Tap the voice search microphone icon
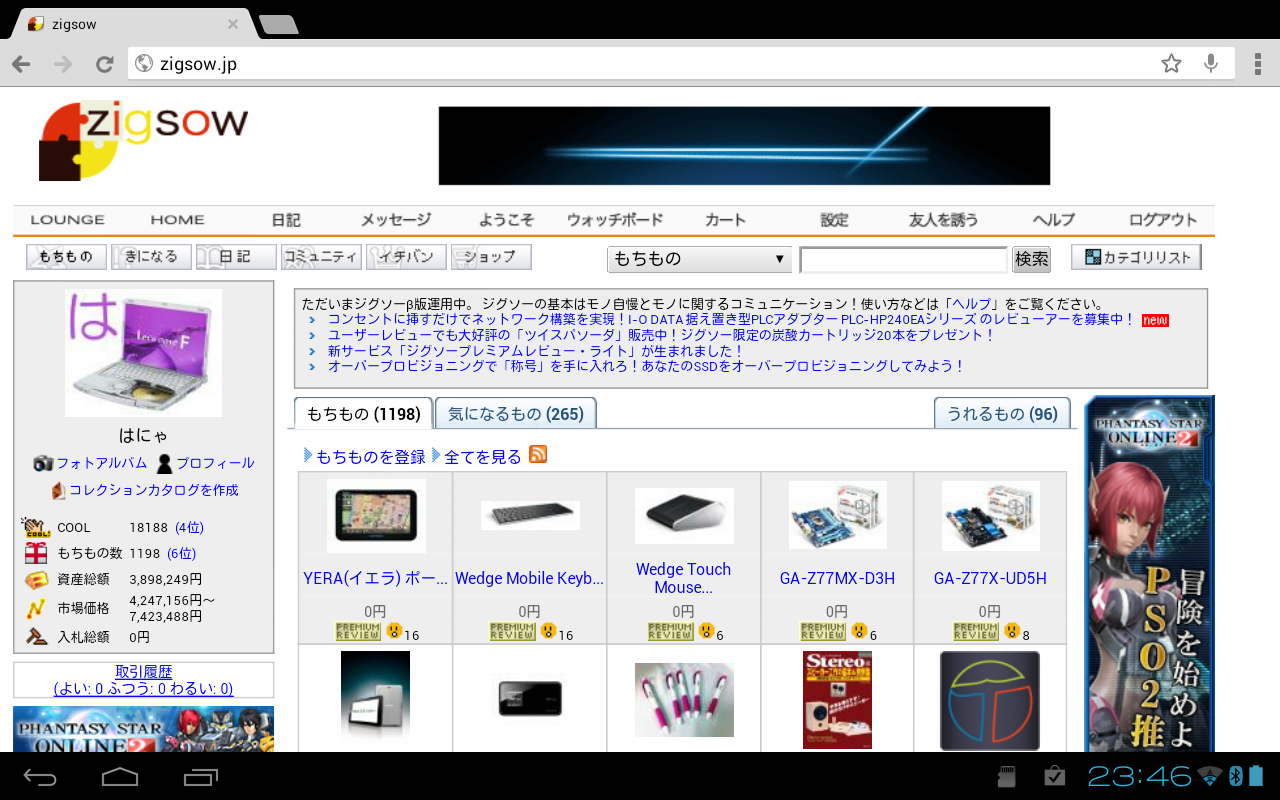 click(1211, 64)
